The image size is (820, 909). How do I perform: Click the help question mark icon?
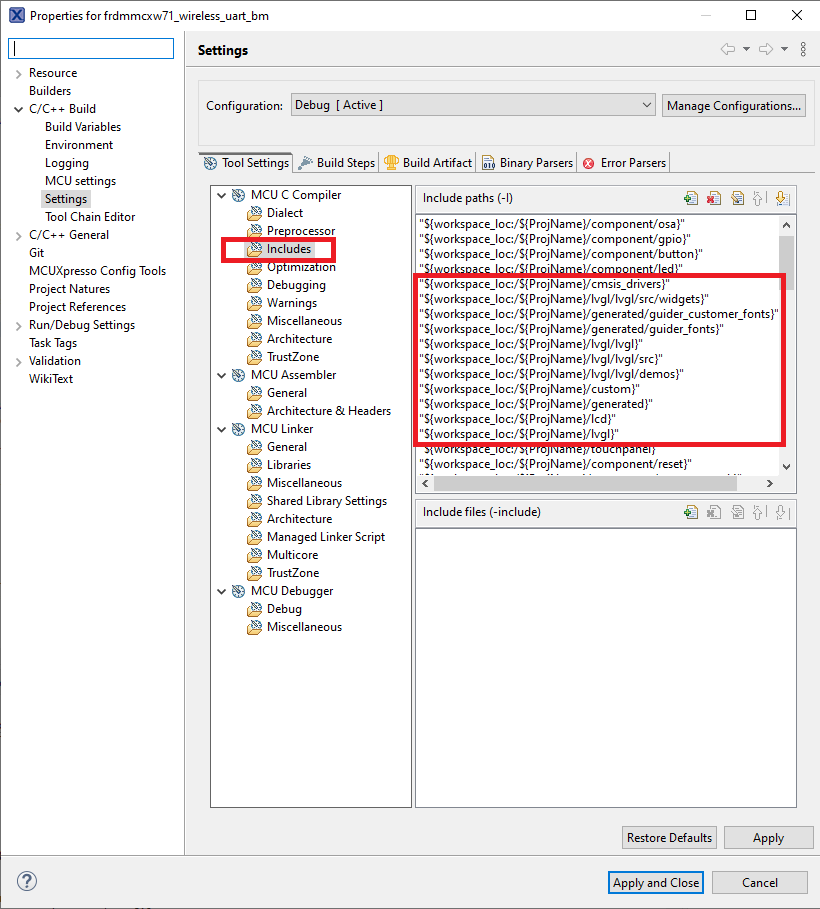click(x=27, y=881)
